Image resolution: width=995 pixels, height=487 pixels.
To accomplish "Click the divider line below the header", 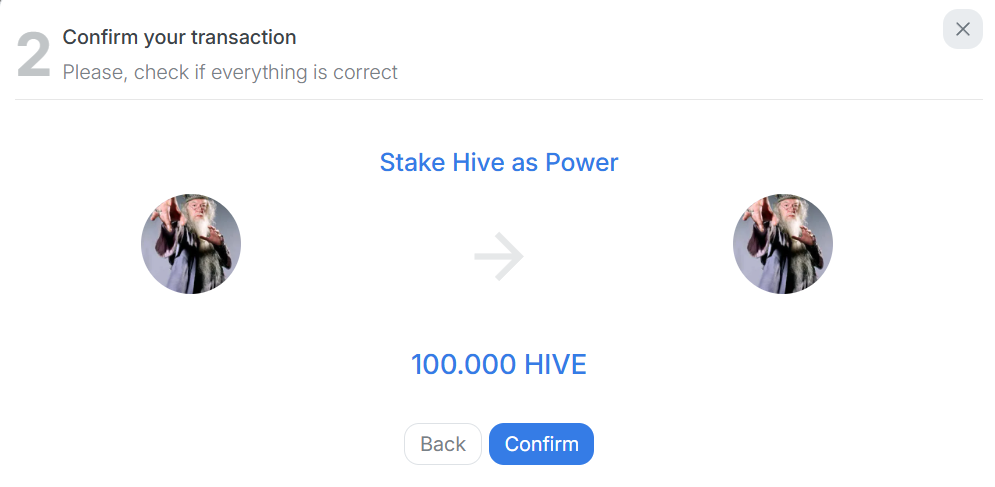I will [499, 100].
